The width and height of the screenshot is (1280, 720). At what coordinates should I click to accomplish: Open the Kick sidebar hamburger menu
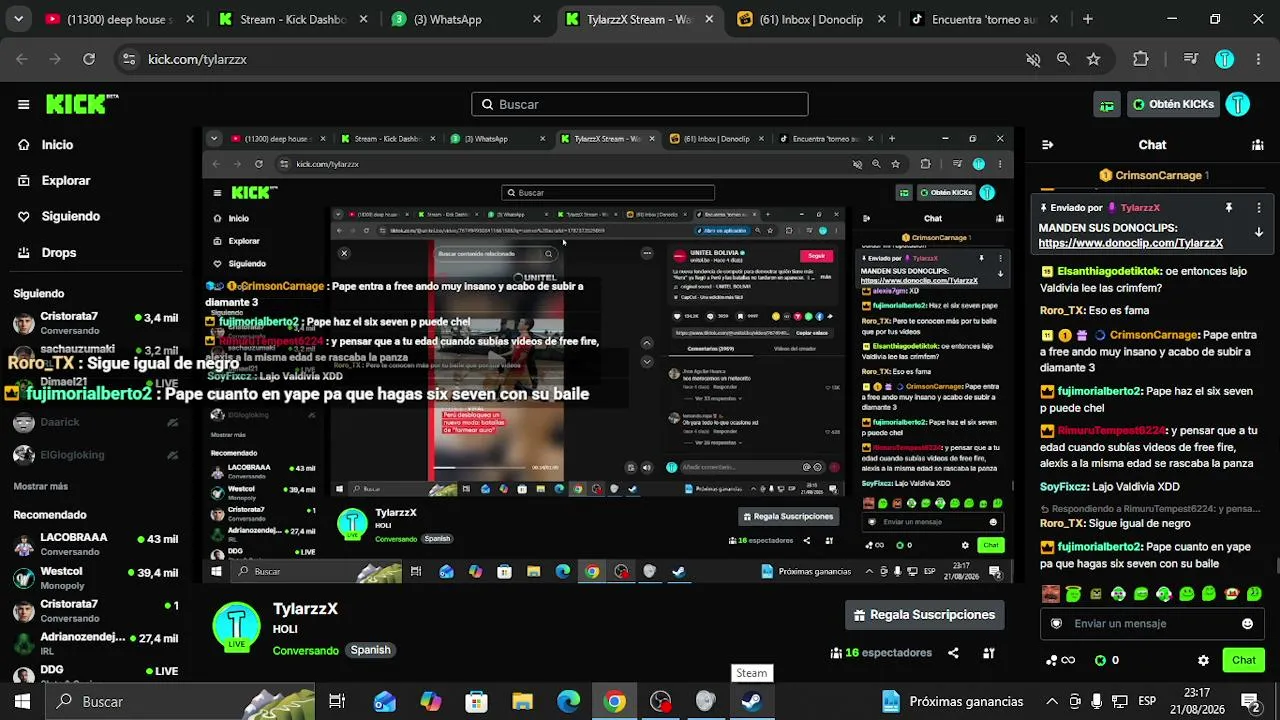point(23,104)
